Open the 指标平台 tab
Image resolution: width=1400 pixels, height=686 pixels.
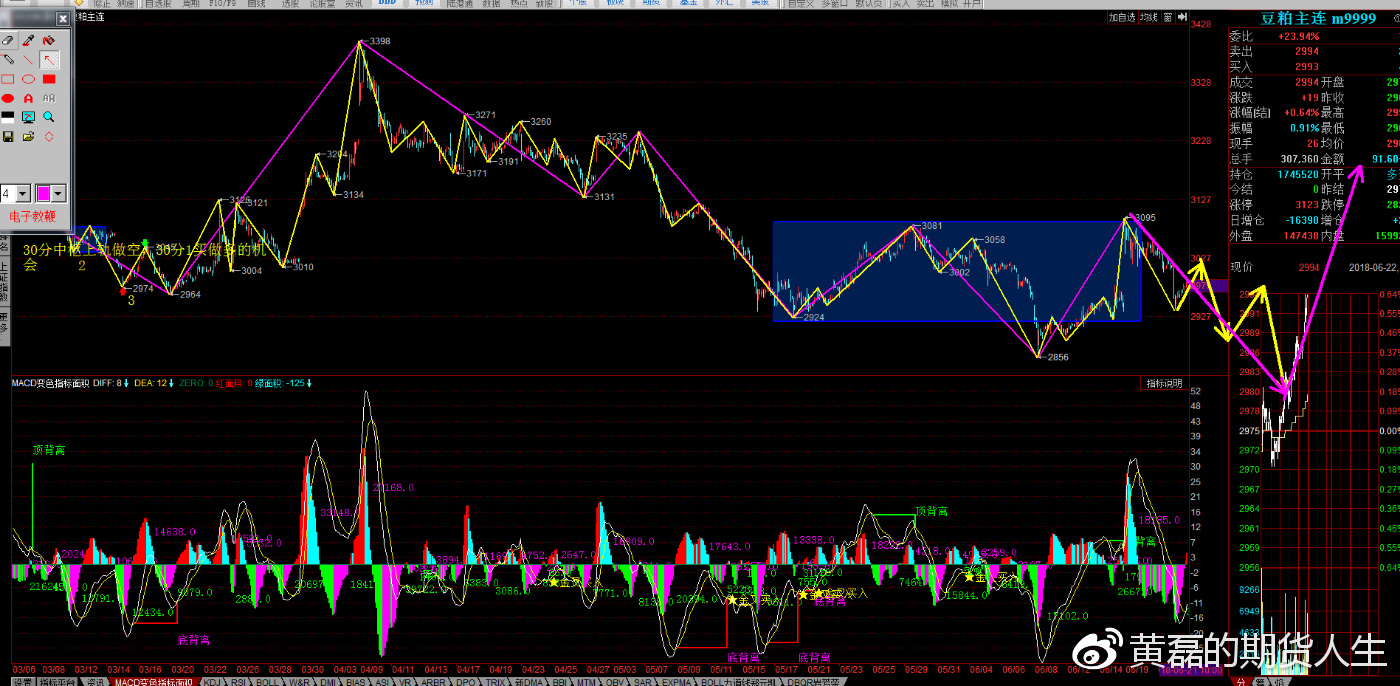point(57,681)
